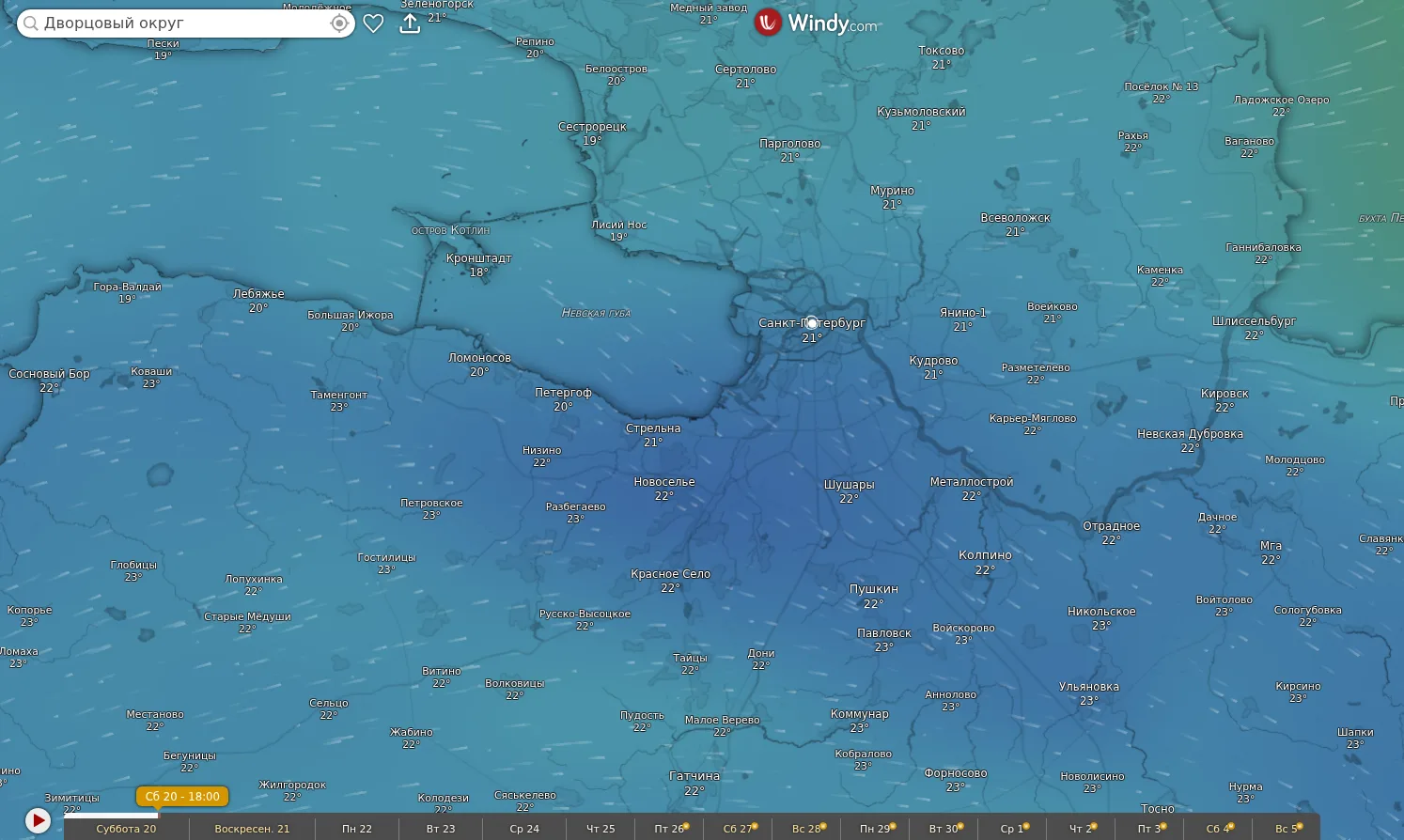
Task: Open Никольское city label
Action: point(1101,612)
